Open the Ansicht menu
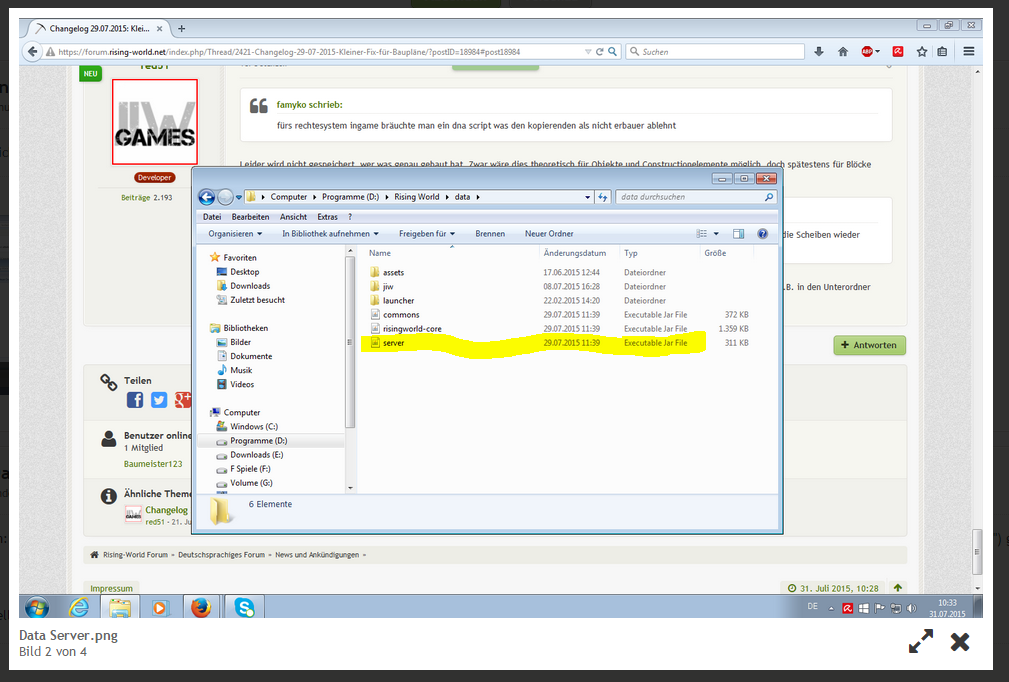Viewport: 1009px width, 682px height. (293, 217)
